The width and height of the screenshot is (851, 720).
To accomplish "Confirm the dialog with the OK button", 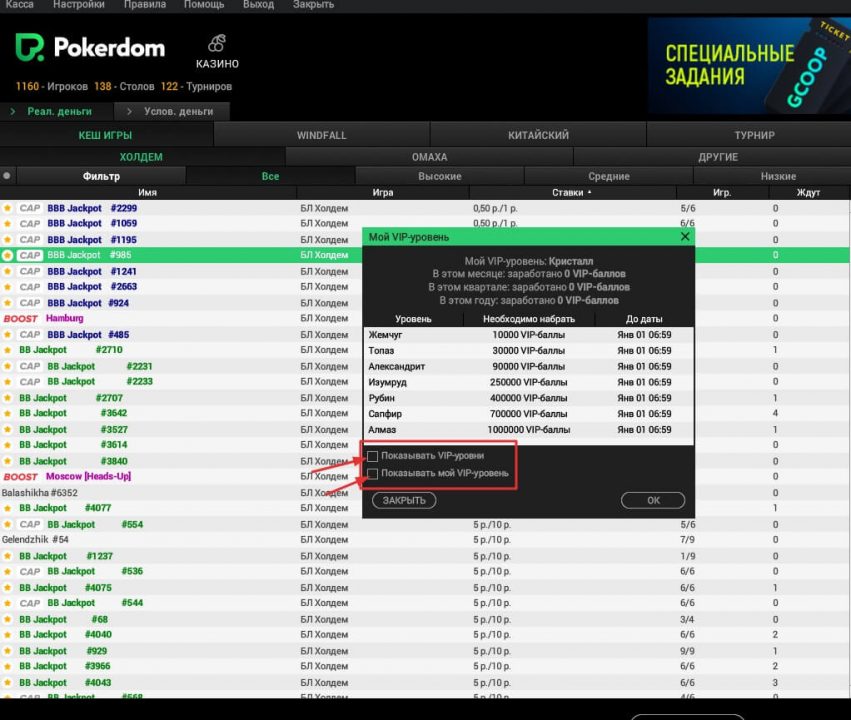I will (652, 500).
